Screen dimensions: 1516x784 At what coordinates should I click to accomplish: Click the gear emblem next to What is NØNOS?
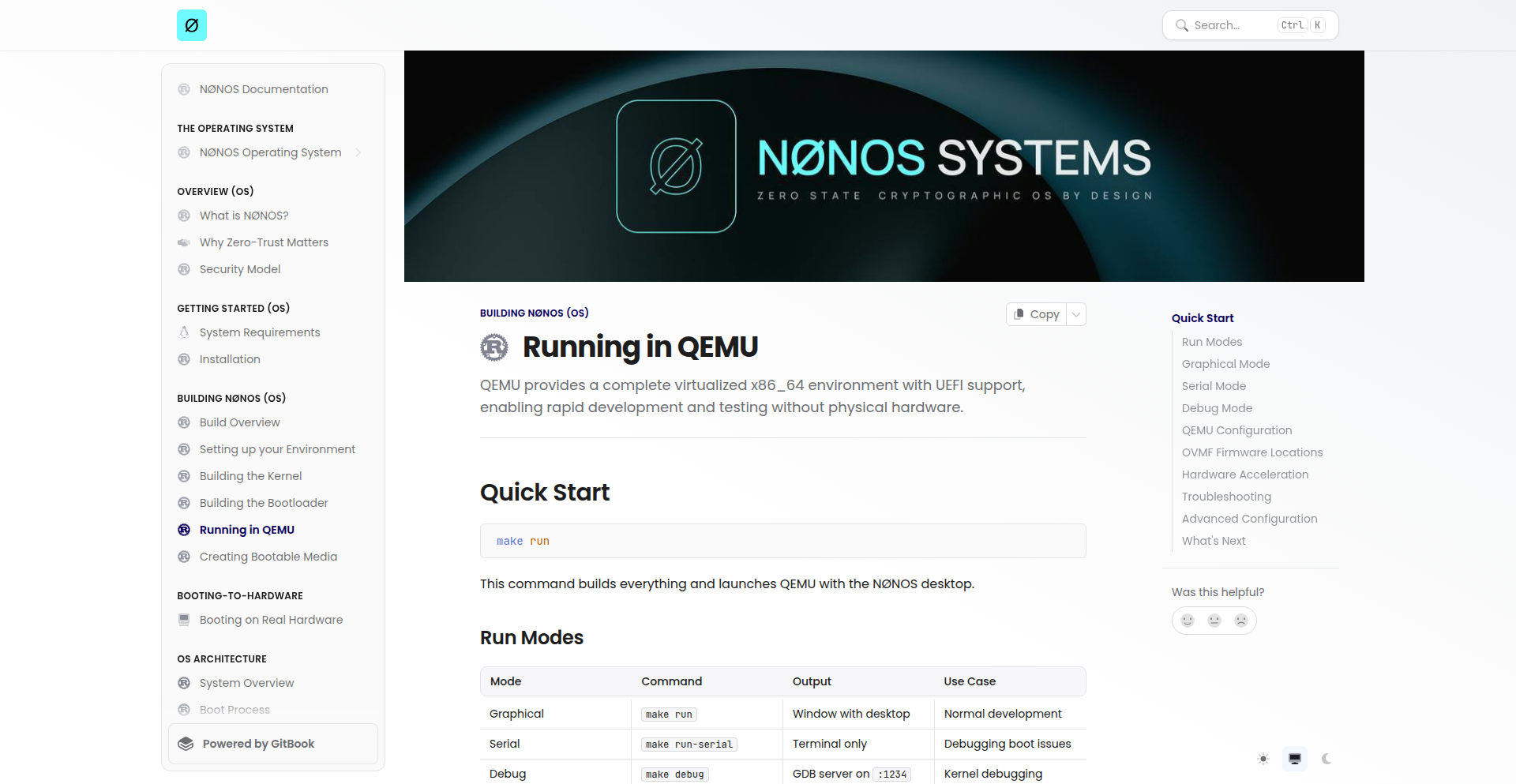pos(184,216)
